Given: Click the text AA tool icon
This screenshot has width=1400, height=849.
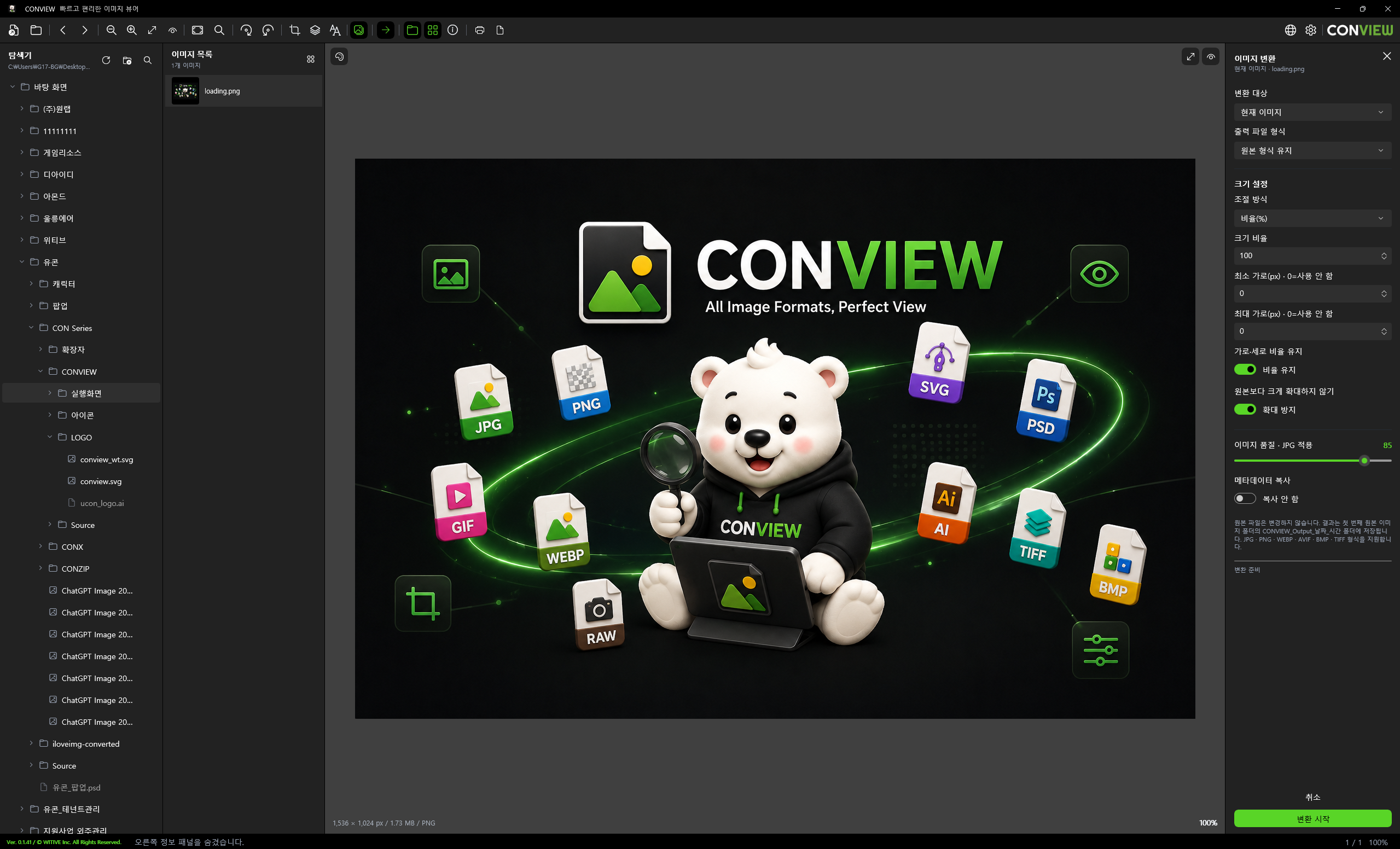Looking at the screenshot, I should (x=335, y=30).
